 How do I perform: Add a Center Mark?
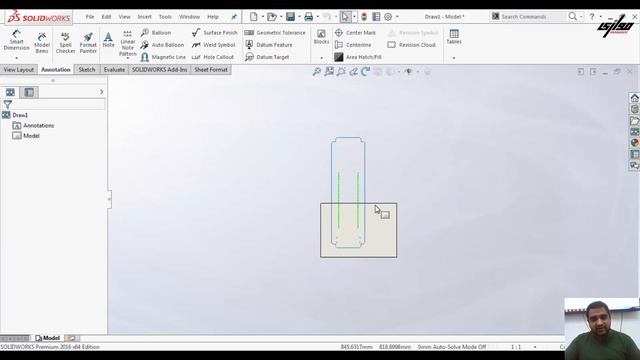[x=355, y=33]
